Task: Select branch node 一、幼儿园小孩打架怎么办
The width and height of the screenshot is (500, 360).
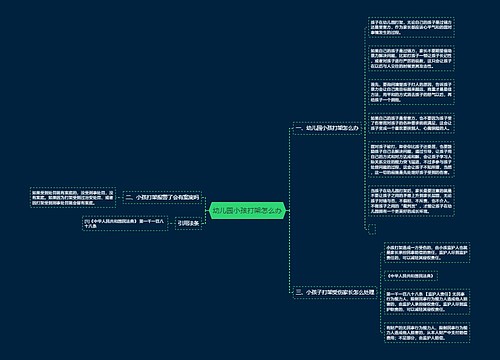Action: (x=327, y=128)
